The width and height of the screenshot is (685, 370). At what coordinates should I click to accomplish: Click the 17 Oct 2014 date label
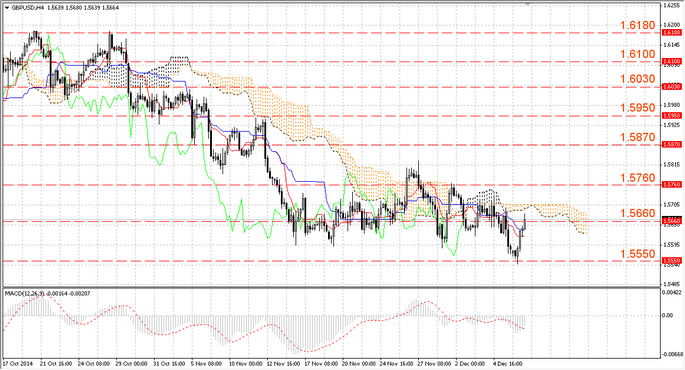pos(18,363)
